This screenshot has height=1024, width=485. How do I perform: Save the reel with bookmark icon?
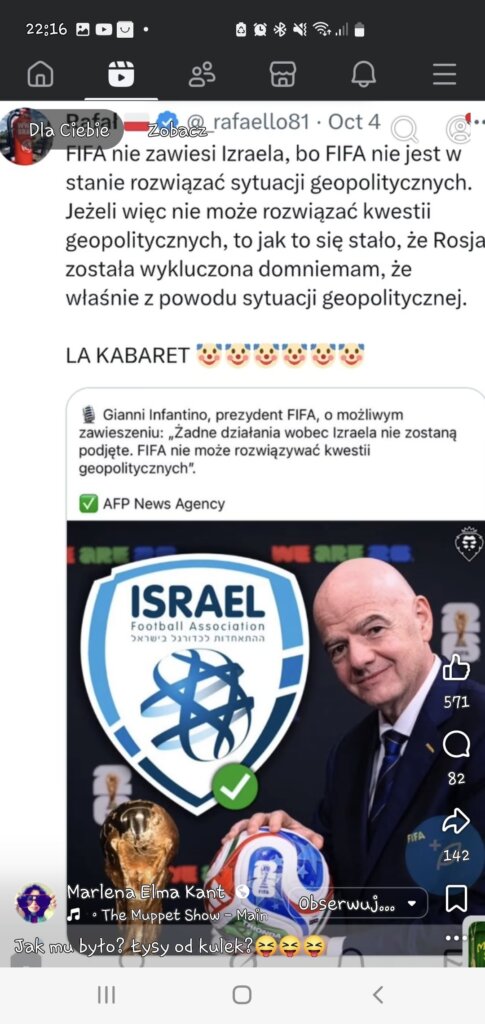click(456, 899)
